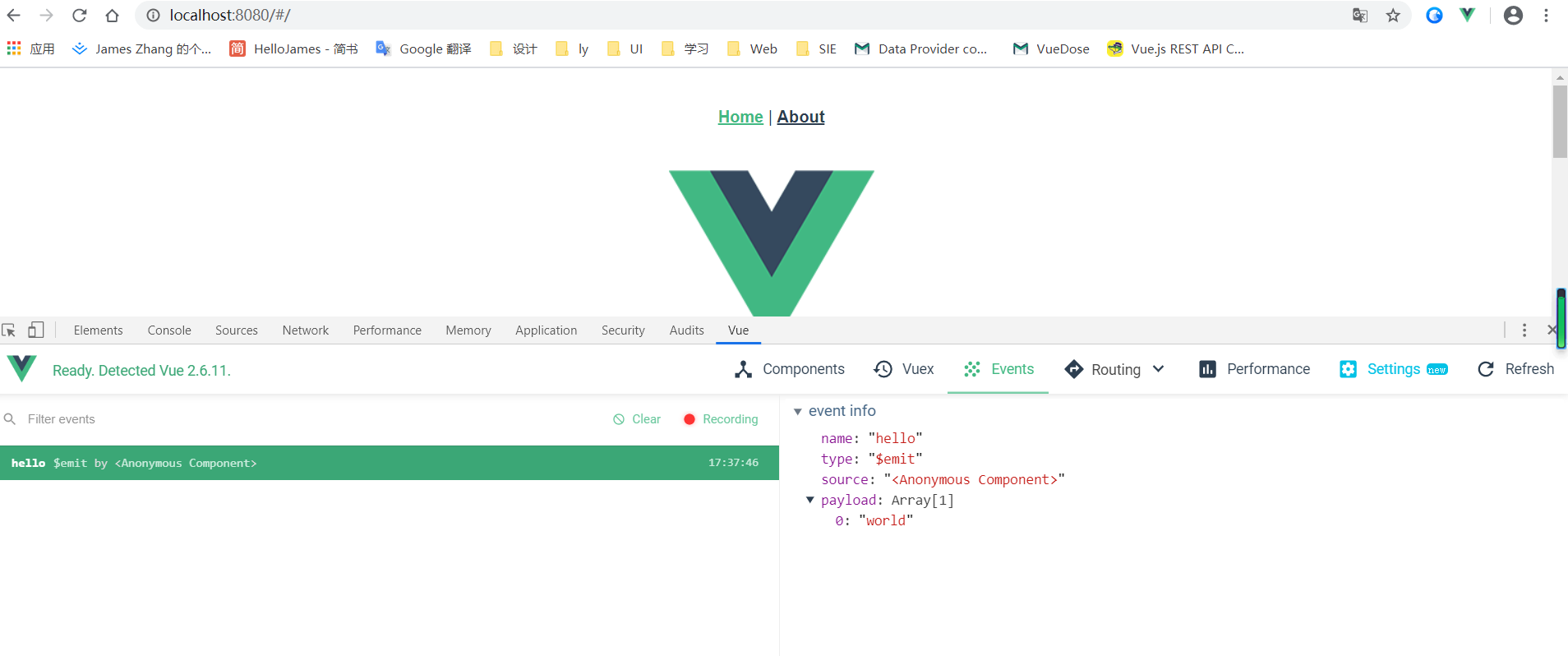Open the Memory DevTools tab
This screenshot has width=1568, height=656.
(468, 330)
